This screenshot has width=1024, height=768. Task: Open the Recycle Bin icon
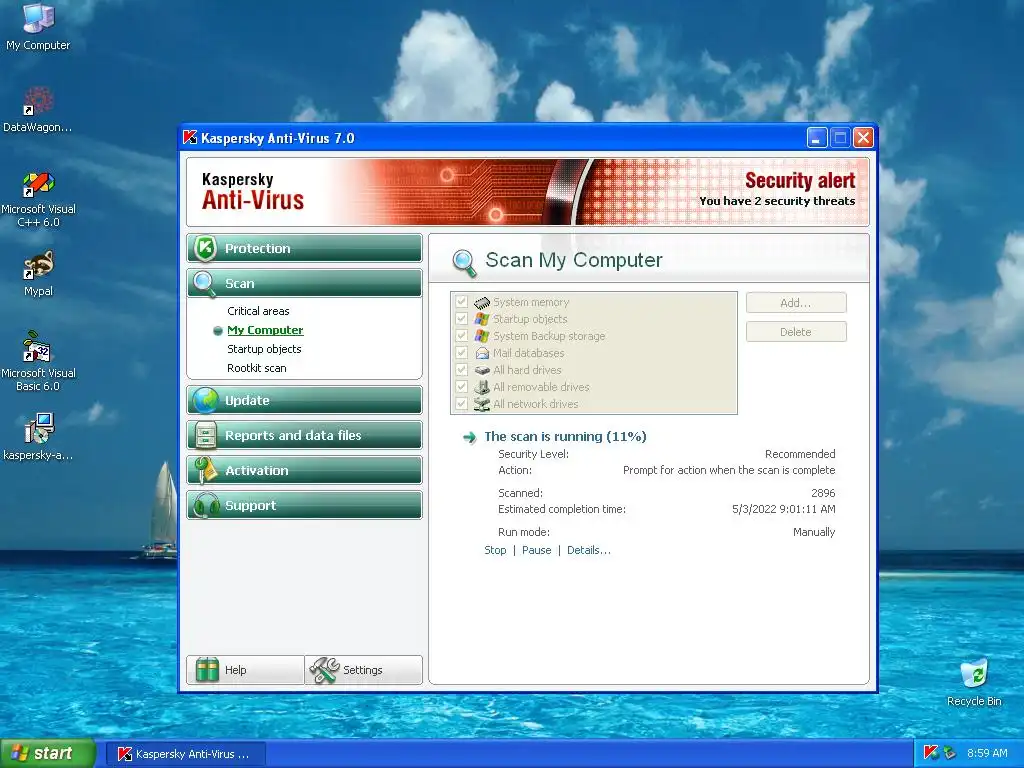point(974,683)
